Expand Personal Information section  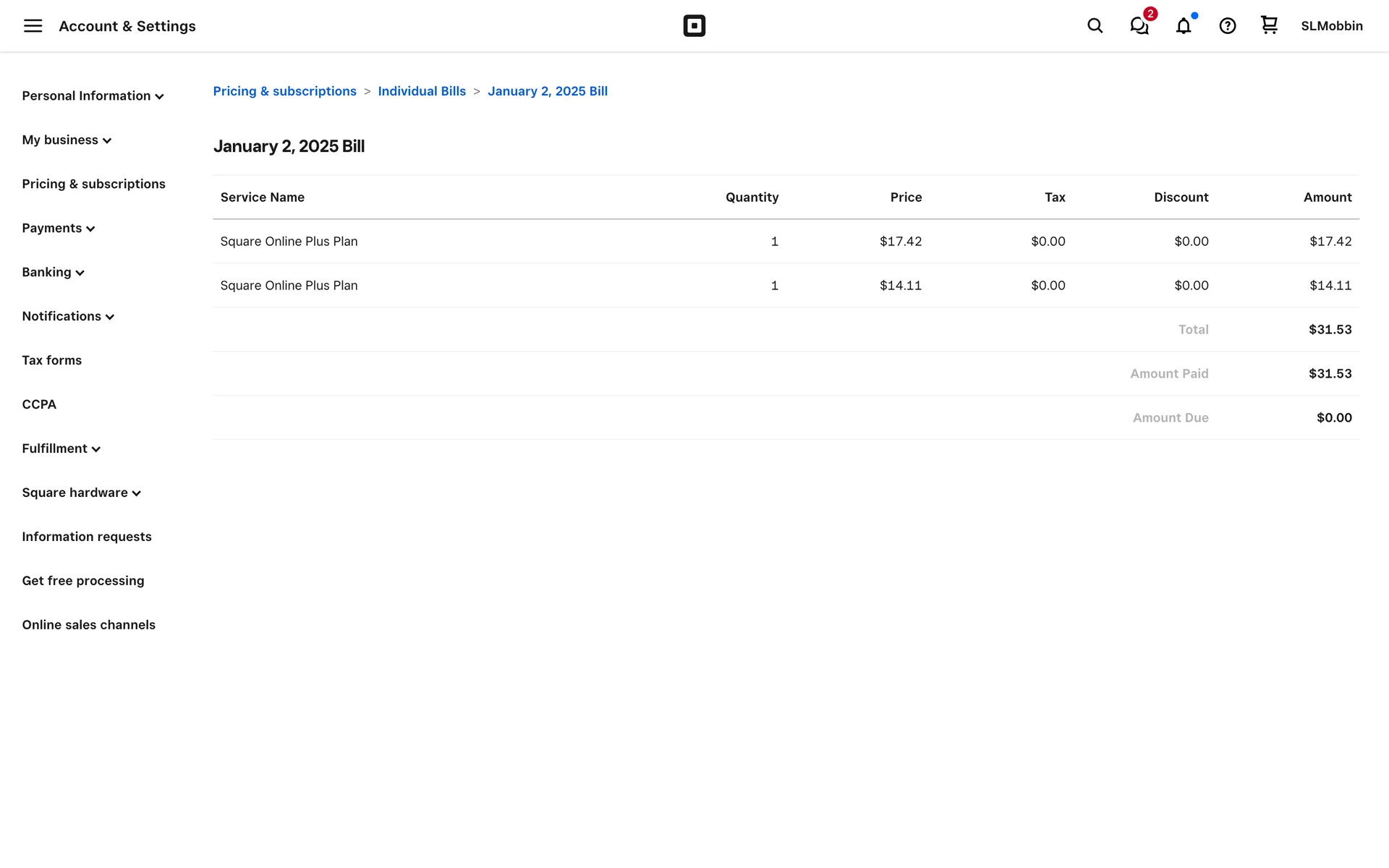click(x=93, y=96)
